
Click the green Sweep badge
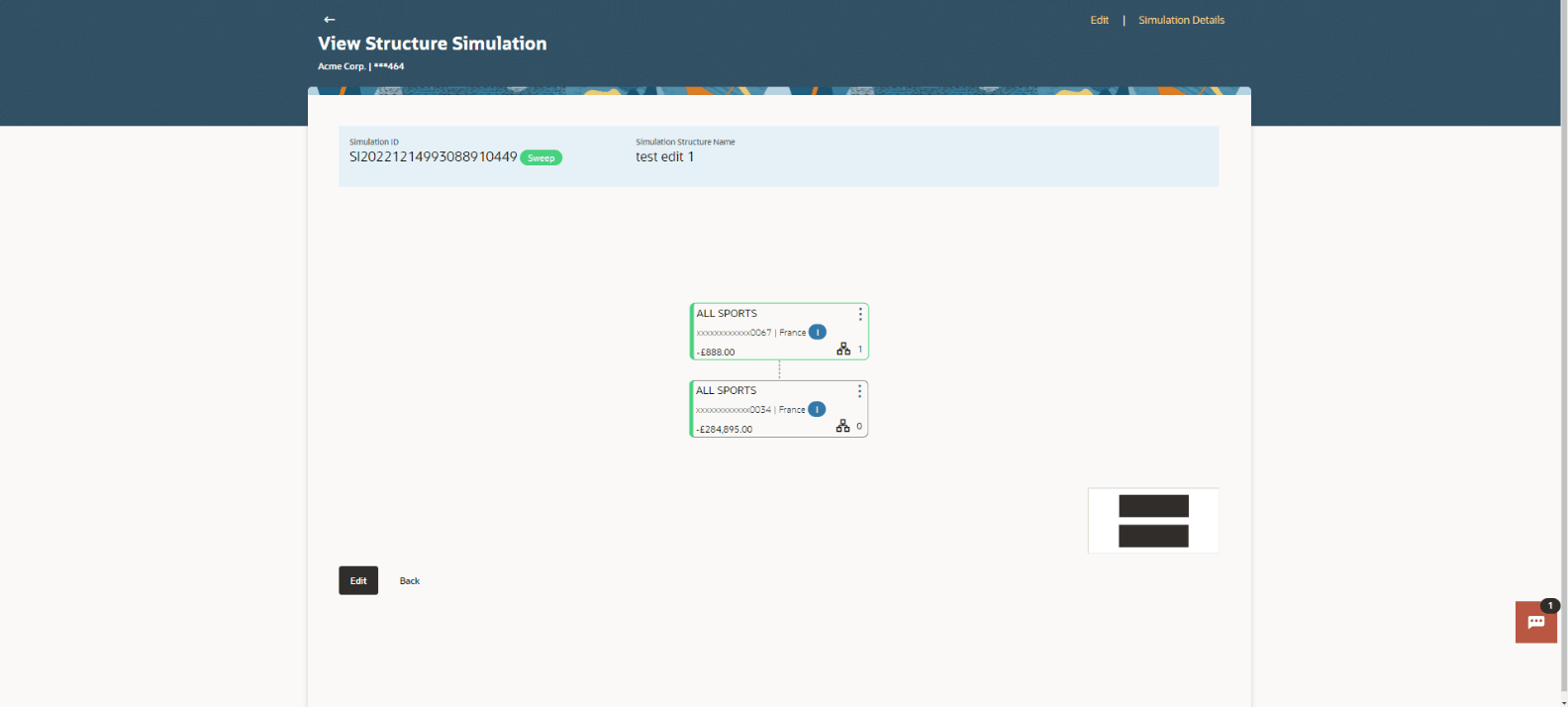click(540, 157)
